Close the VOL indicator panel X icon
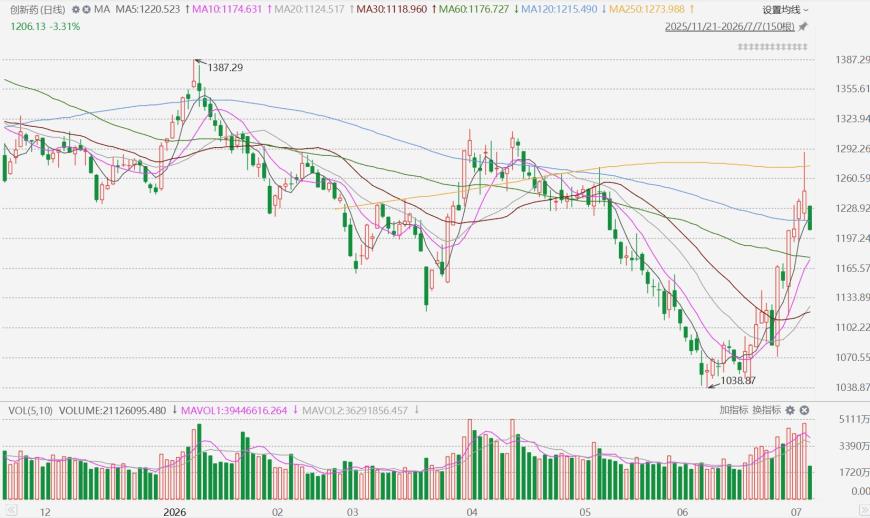Viewport: 870px width, 518px height. point(804,410)
